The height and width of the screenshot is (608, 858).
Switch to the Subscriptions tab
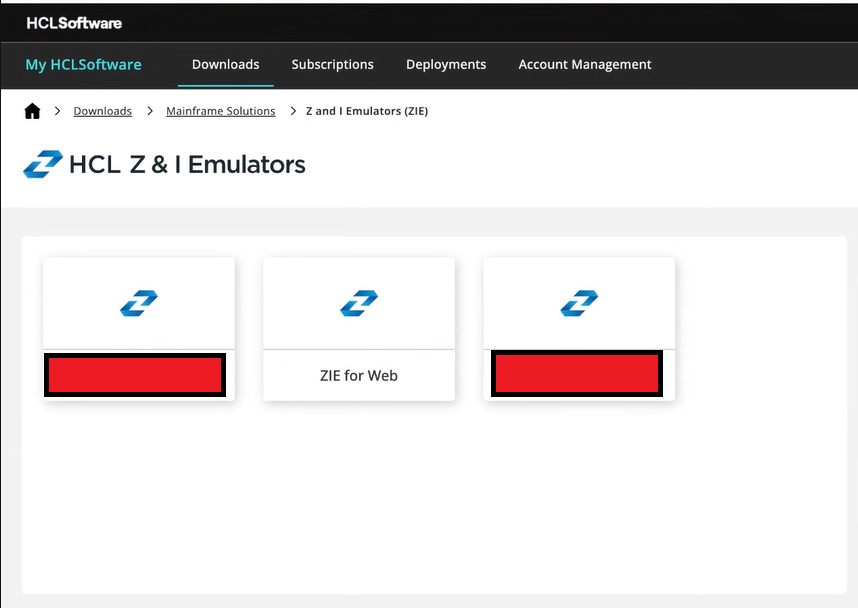pos(332,65)
